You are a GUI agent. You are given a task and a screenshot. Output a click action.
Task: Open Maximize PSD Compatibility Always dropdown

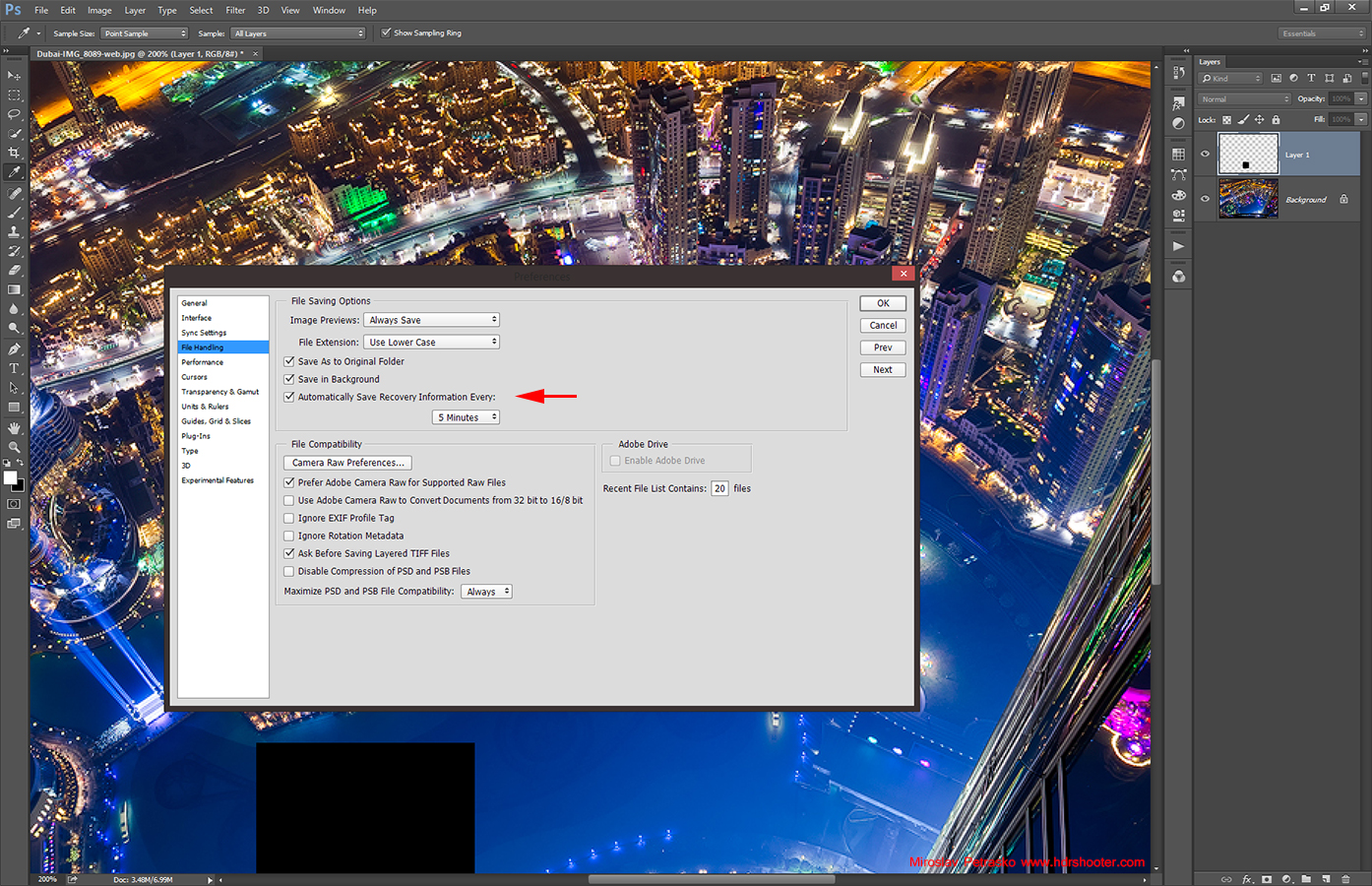point(486,592)
